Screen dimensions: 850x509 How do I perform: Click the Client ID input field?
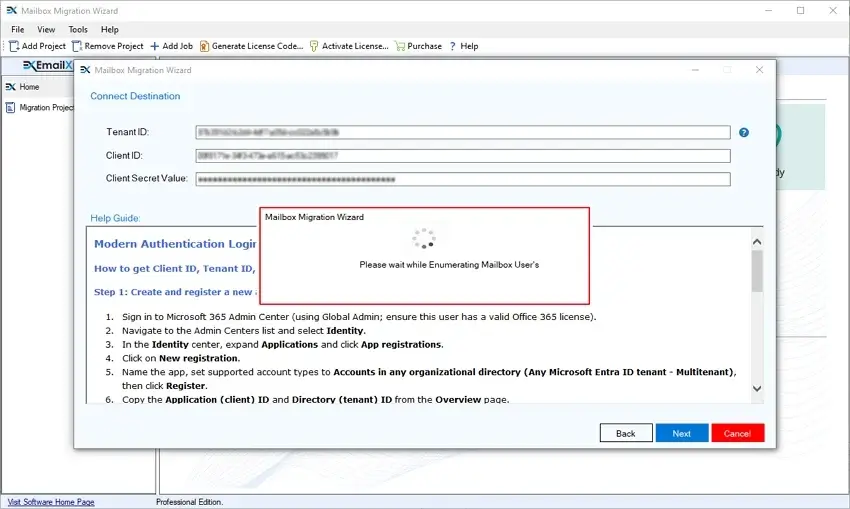(463, 156)
